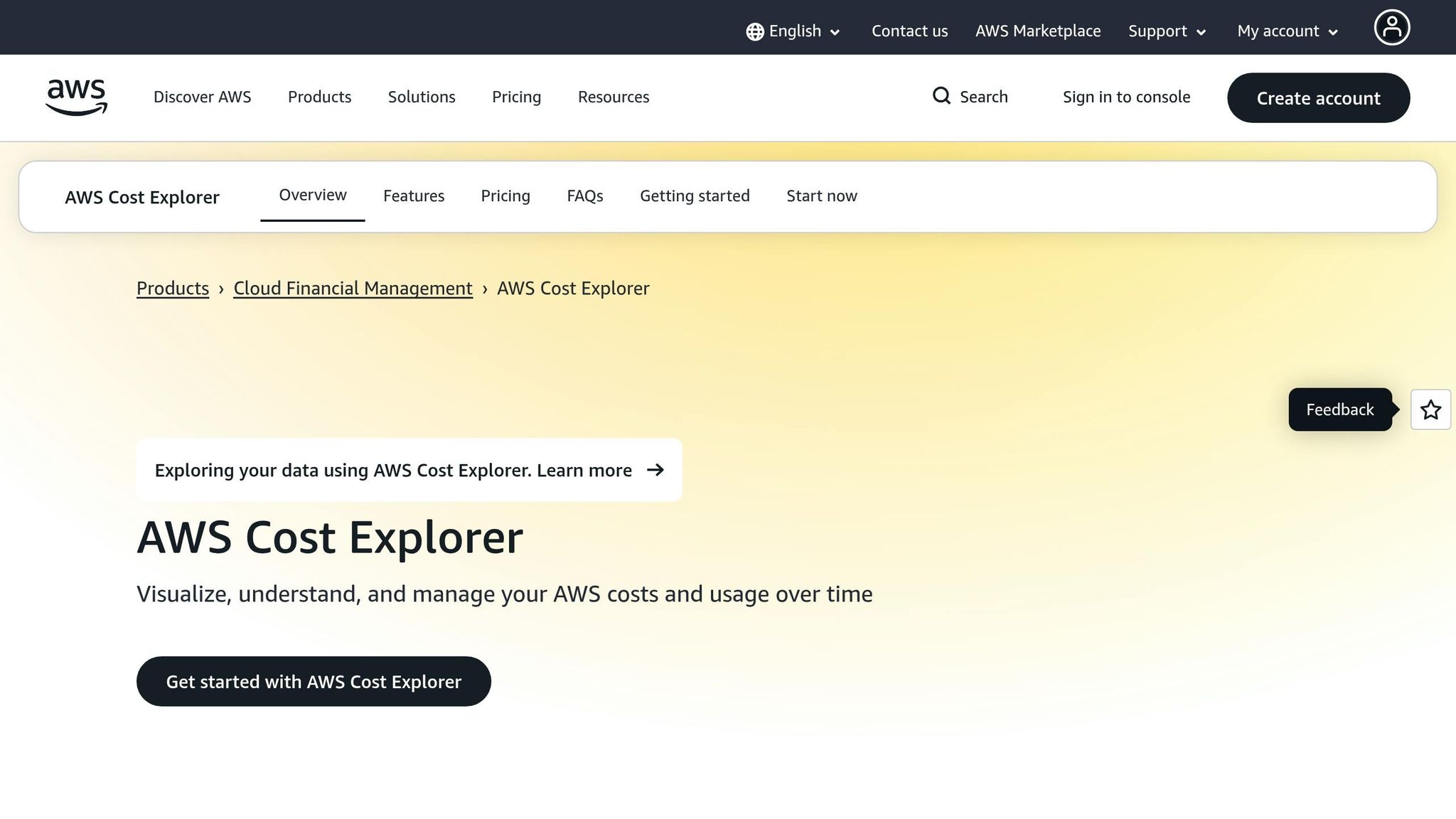Expand the Support dropdown

[x=1166, y=31]
